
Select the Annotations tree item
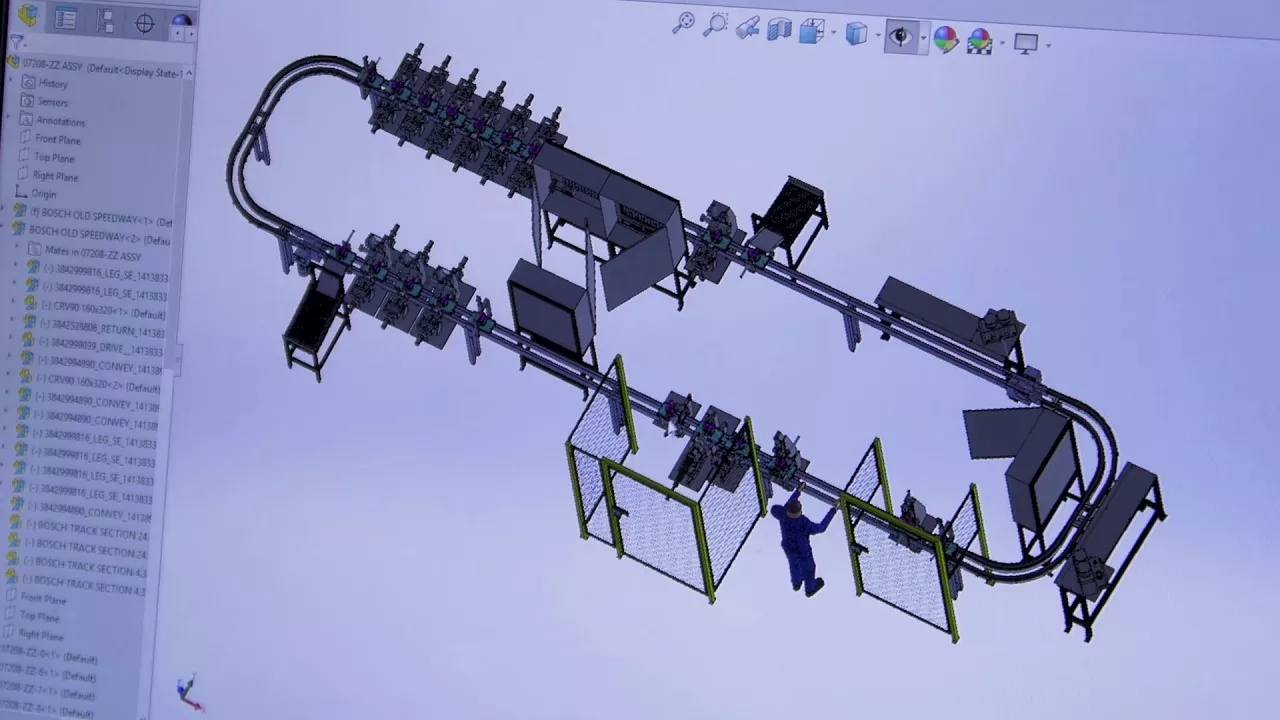[x=53, y=120]
